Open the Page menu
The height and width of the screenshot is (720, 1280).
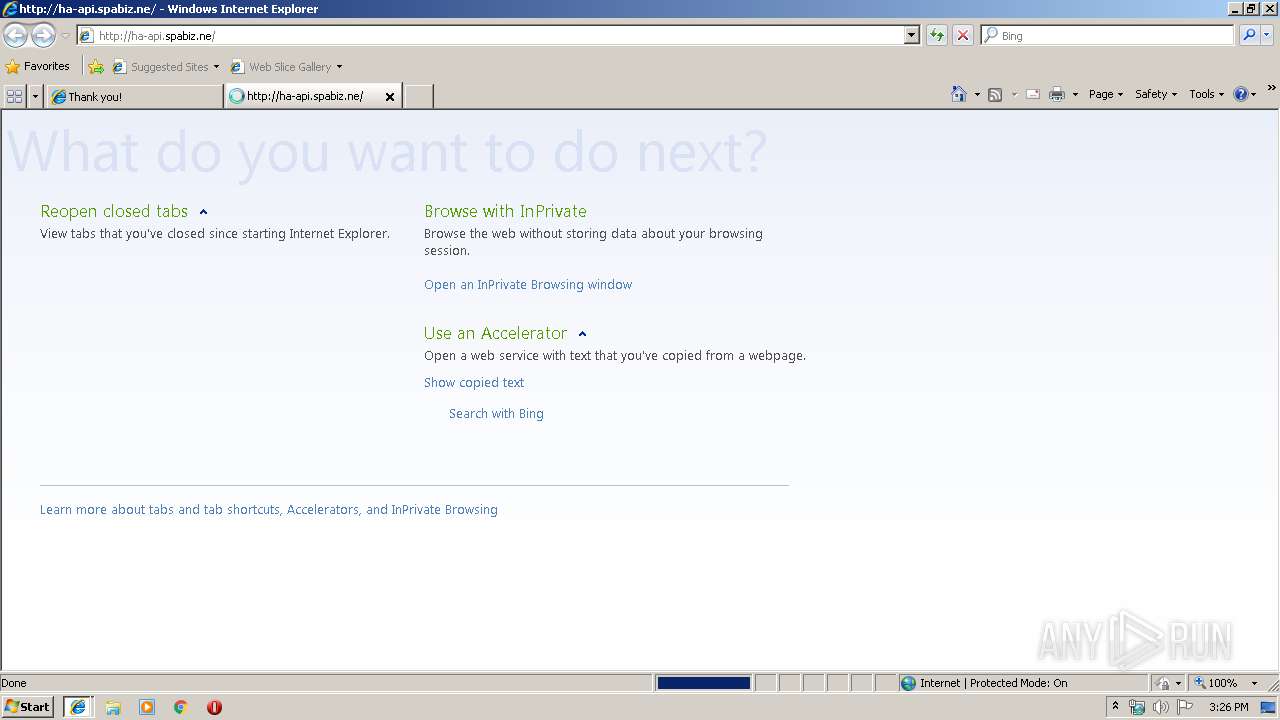coord(1105,94)
